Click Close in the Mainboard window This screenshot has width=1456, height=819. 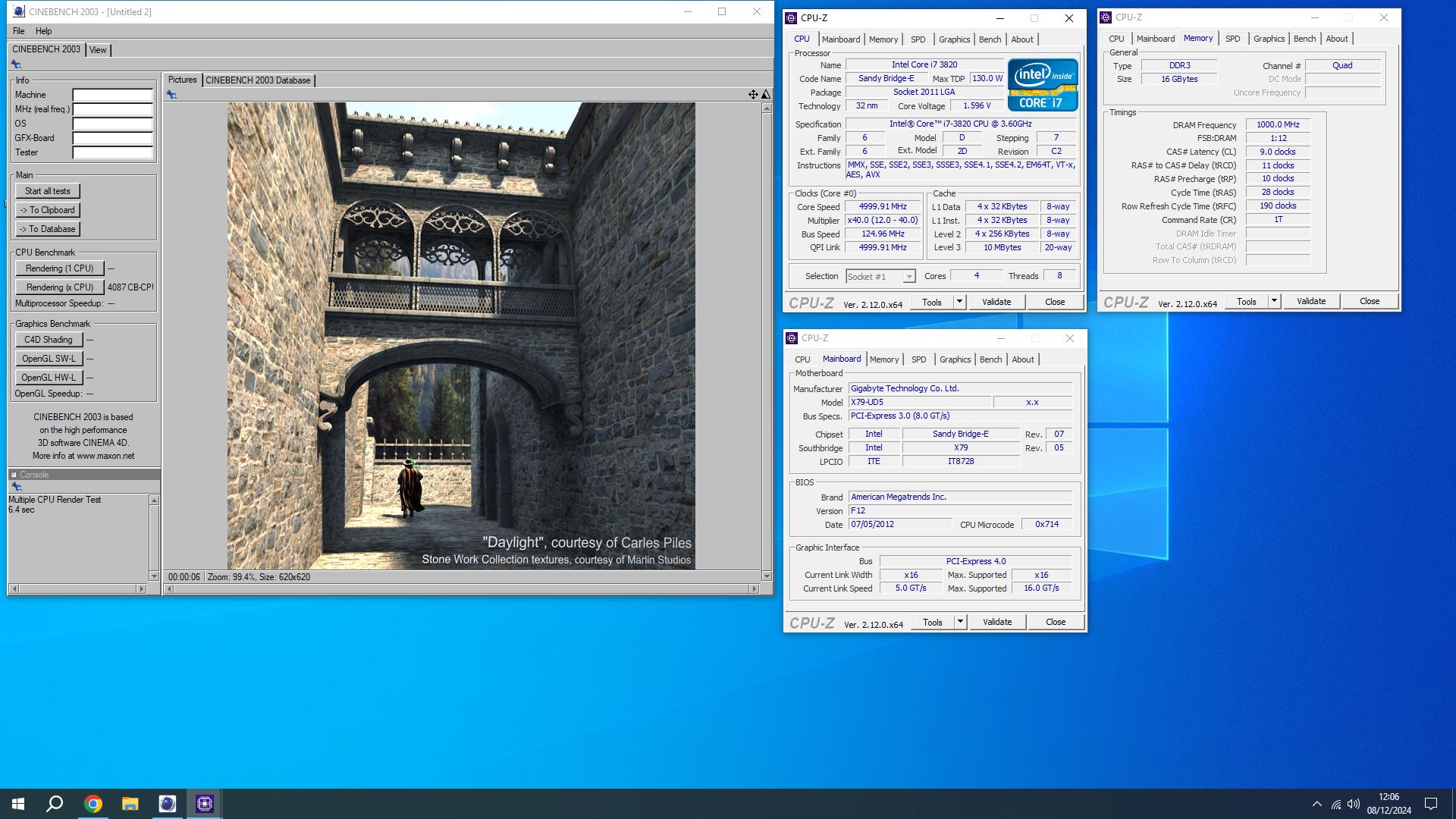coord(1056,622)
